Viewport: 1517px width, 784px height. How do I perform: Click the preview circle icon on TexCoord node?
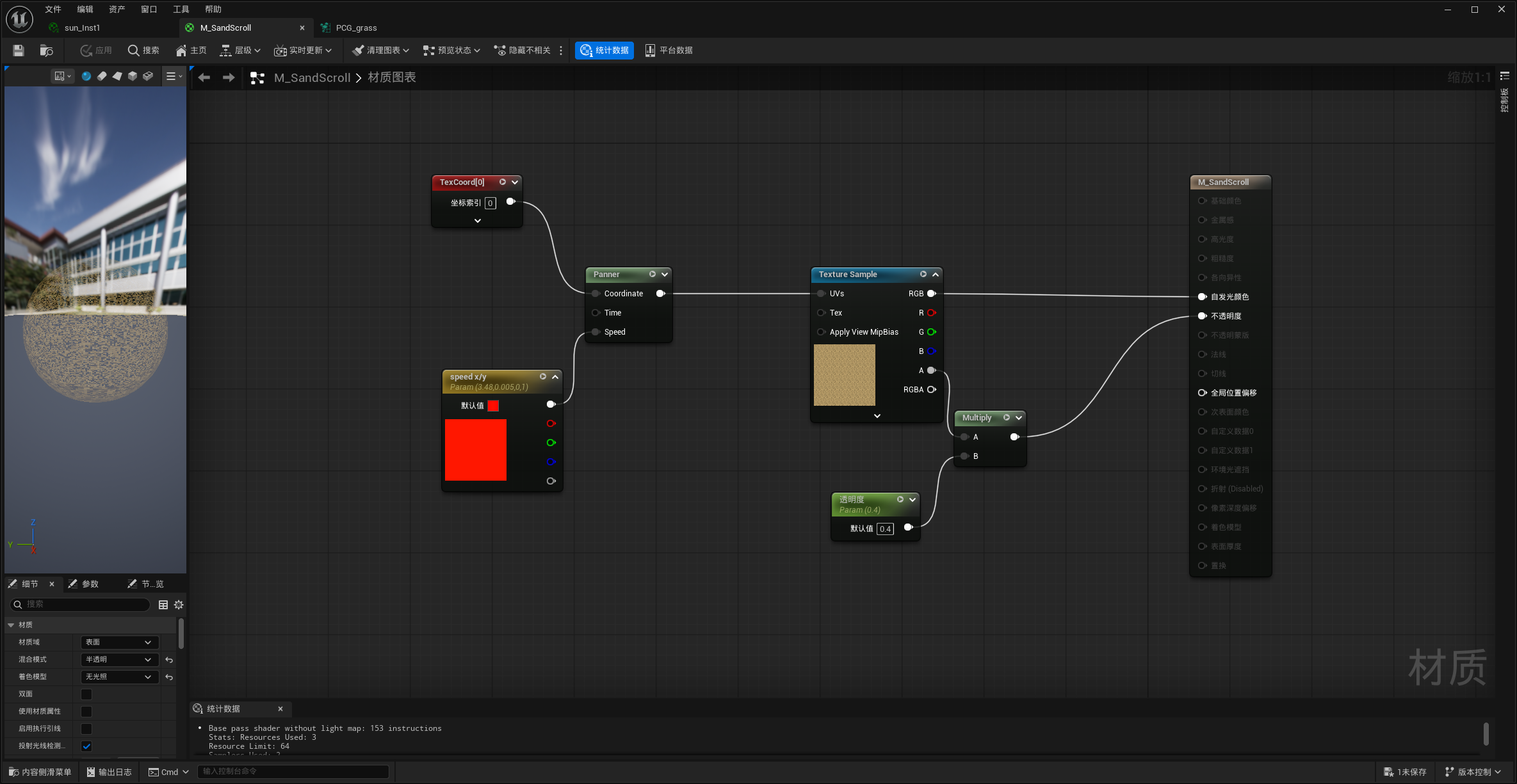(x=503, y=182)
